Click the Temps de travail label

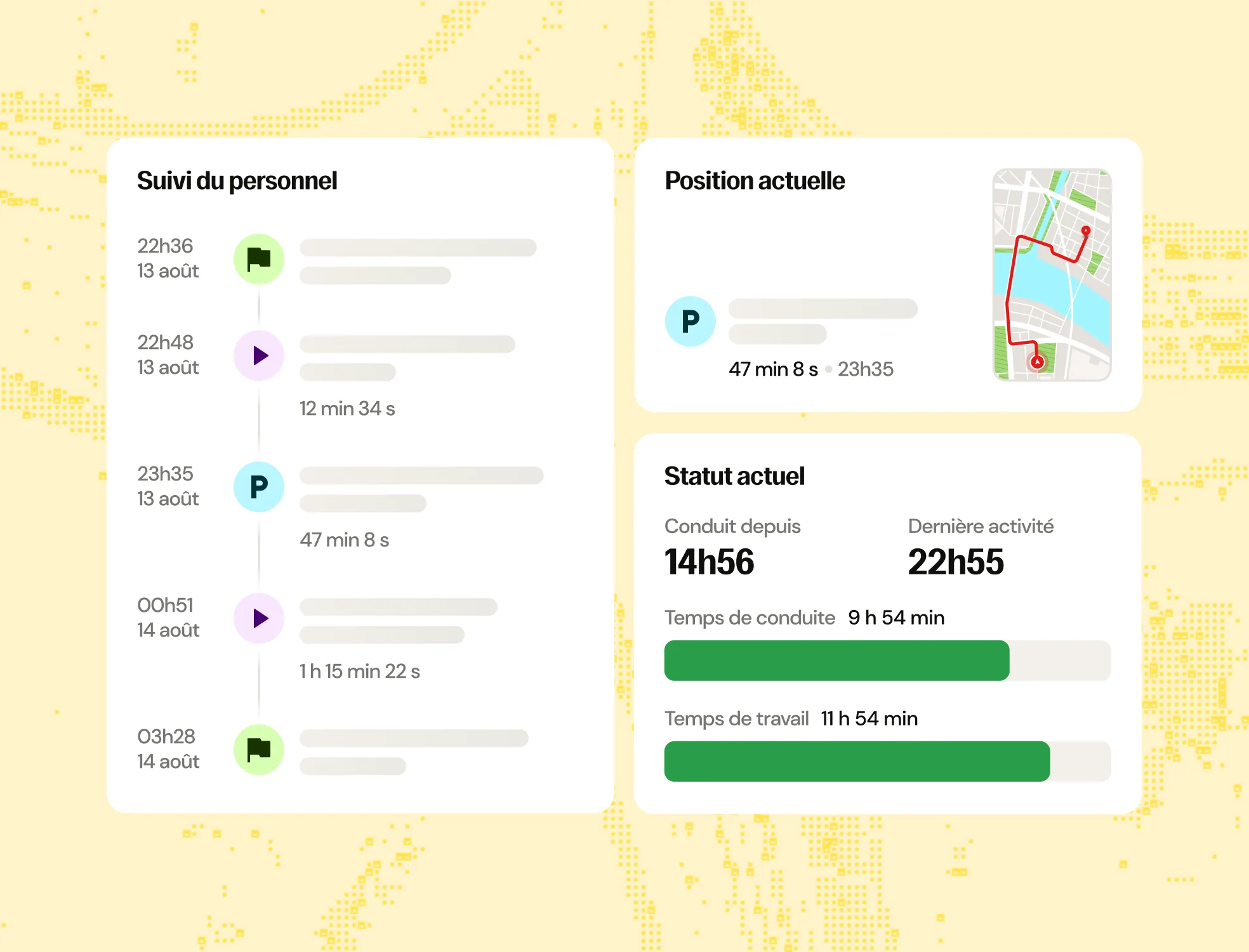click(x=736, y=718)
